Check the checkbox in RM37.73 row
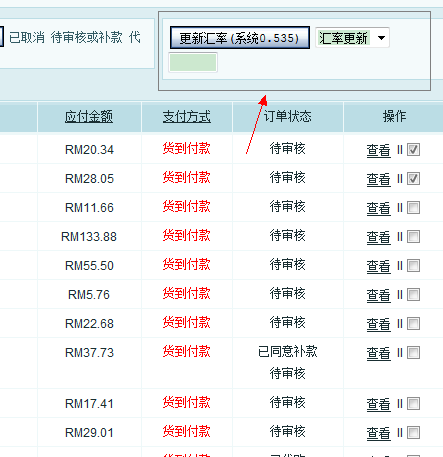The height and width of the screenshot is (457, 443). [x=413, y=353]
